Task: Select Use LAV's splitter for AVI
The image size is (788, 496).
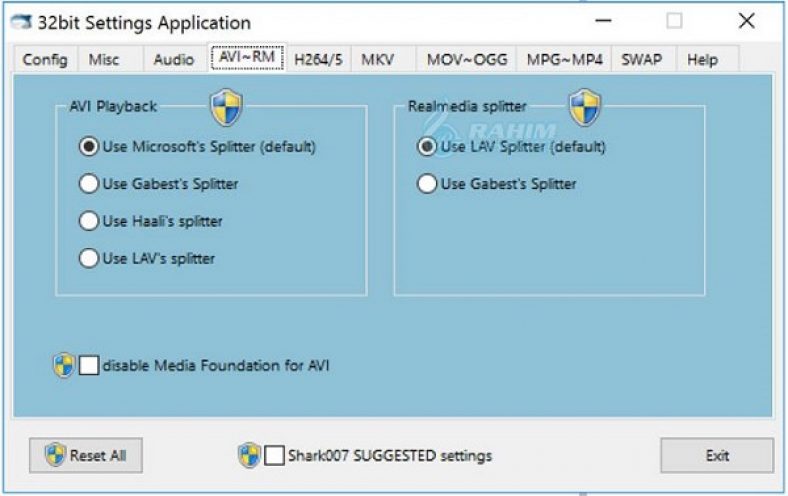Action: (x=89, y=259)
